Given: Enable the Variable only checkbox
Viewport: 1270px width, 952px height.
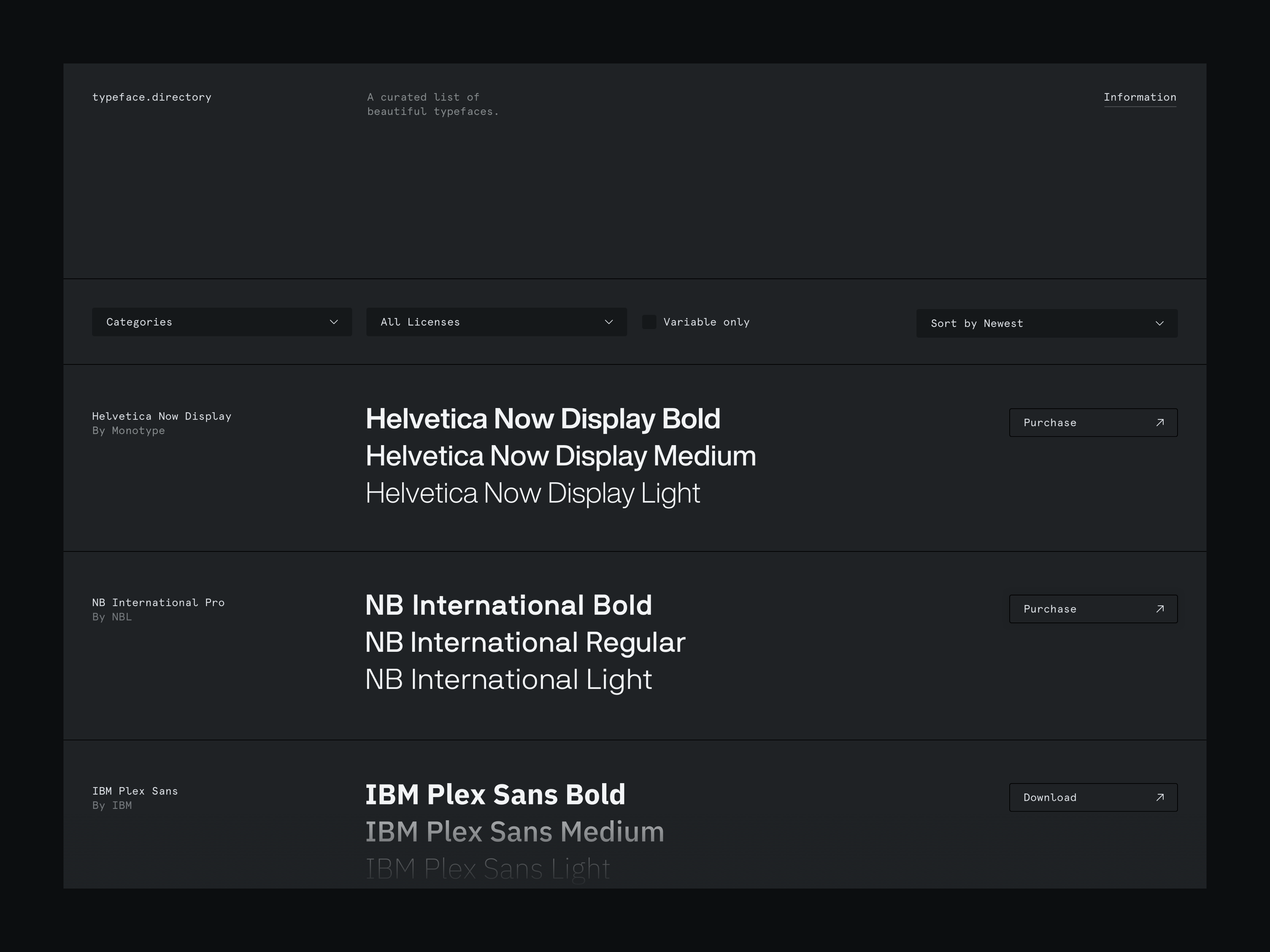Looking at the screenshot, I should (x=649, y=322).
